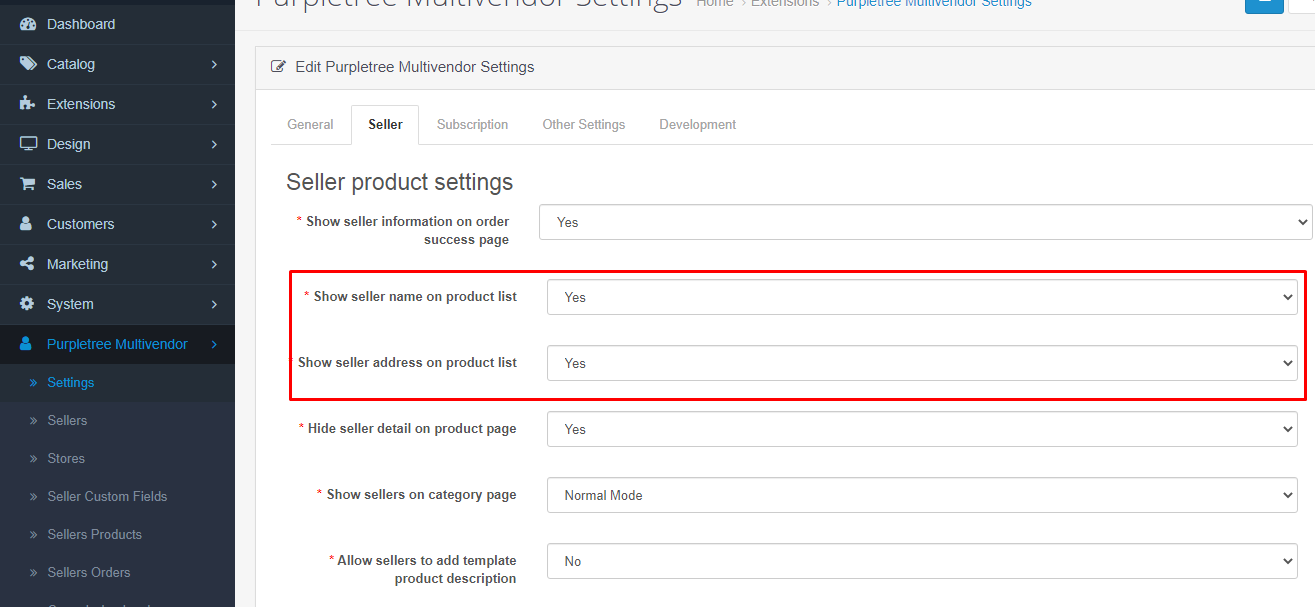This screenshot has height=607, width=1315.
Task: Click the Dashboard gauge icon
Action: [x=28, y=24]
